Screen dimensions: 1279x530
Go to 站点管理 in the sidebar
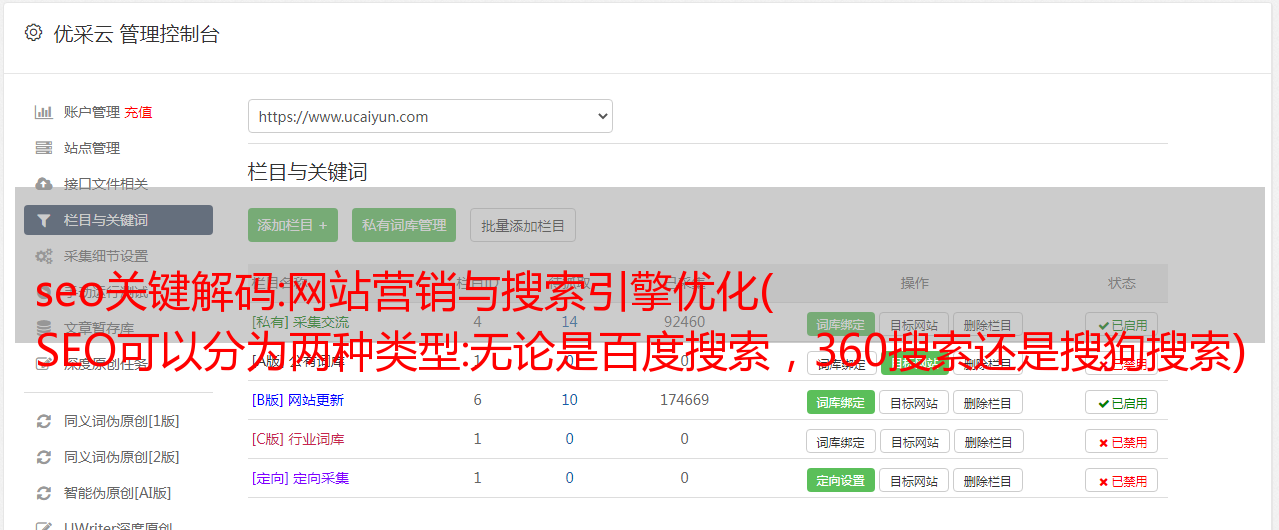(x=92, y=148)
